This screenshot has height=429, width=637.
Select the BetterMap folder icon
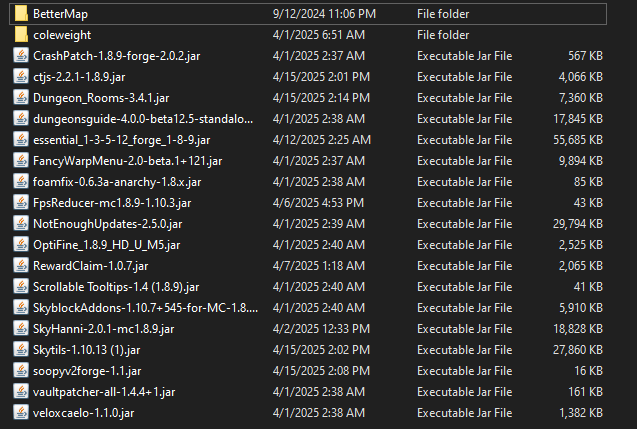(21, 14)
